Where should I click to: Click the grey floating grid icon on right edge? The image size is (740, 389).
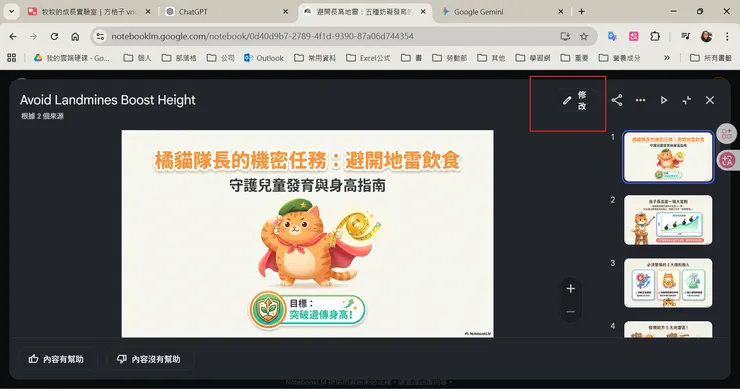727,134
